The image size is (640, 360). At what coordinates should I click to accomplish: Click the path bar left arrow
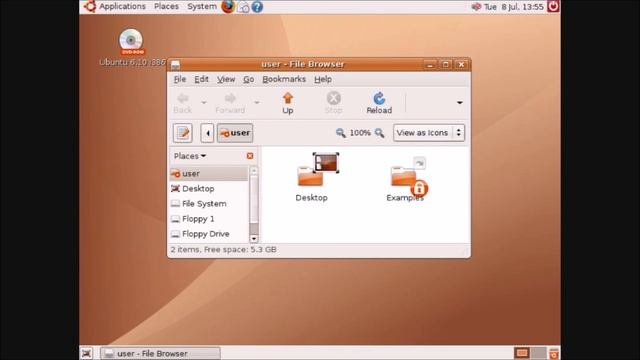(x=207, y=133)
